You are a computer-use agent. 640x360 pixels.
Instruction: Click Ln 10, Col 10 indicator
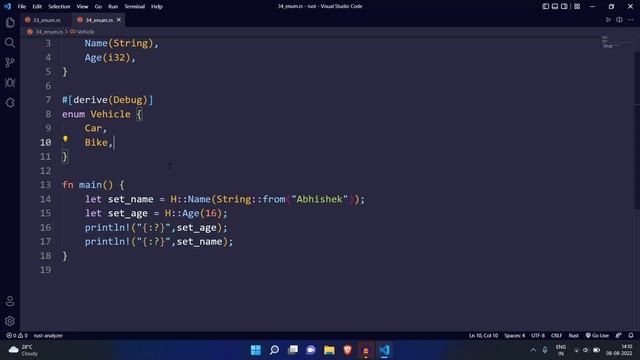[483, 336]
